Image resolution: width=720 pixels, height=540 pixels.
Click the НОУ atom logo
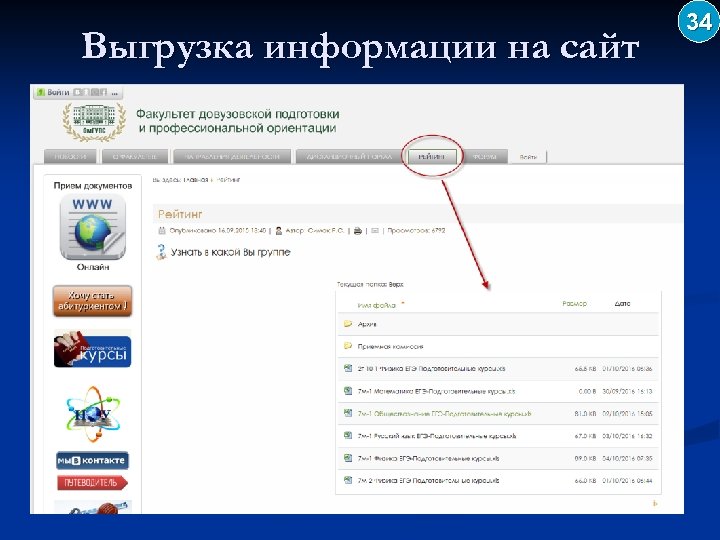[93, 413]
